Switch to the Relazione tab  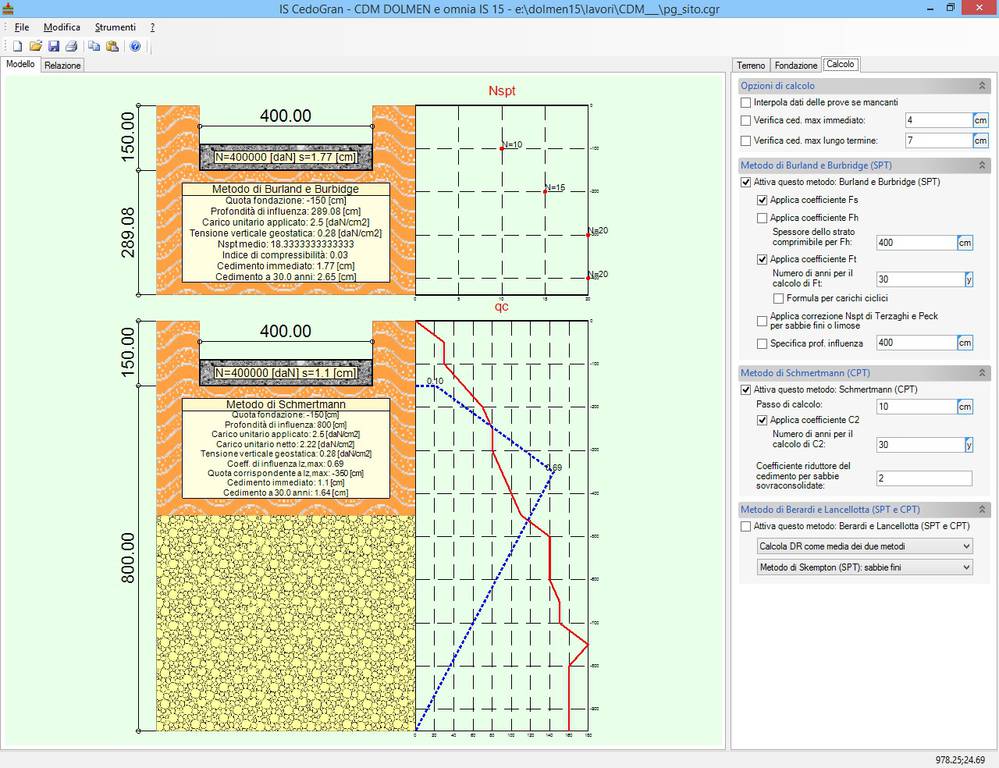tap(62, 65)
